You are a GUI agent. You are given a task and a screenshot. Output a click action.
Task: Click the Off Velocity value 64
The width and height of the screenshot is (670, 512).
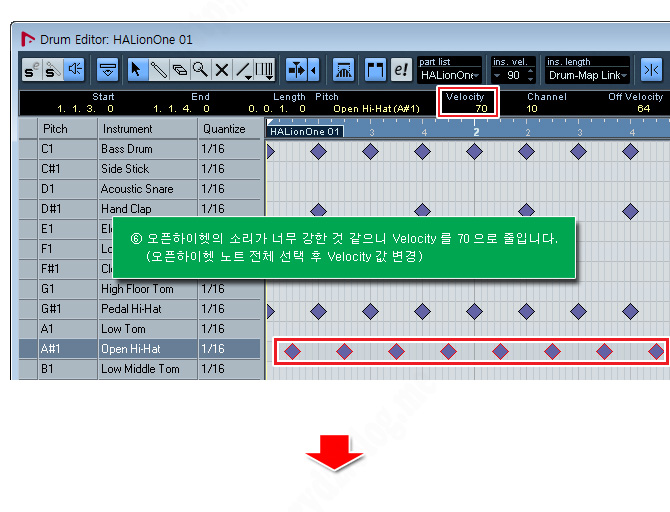[x=644, y=109]
